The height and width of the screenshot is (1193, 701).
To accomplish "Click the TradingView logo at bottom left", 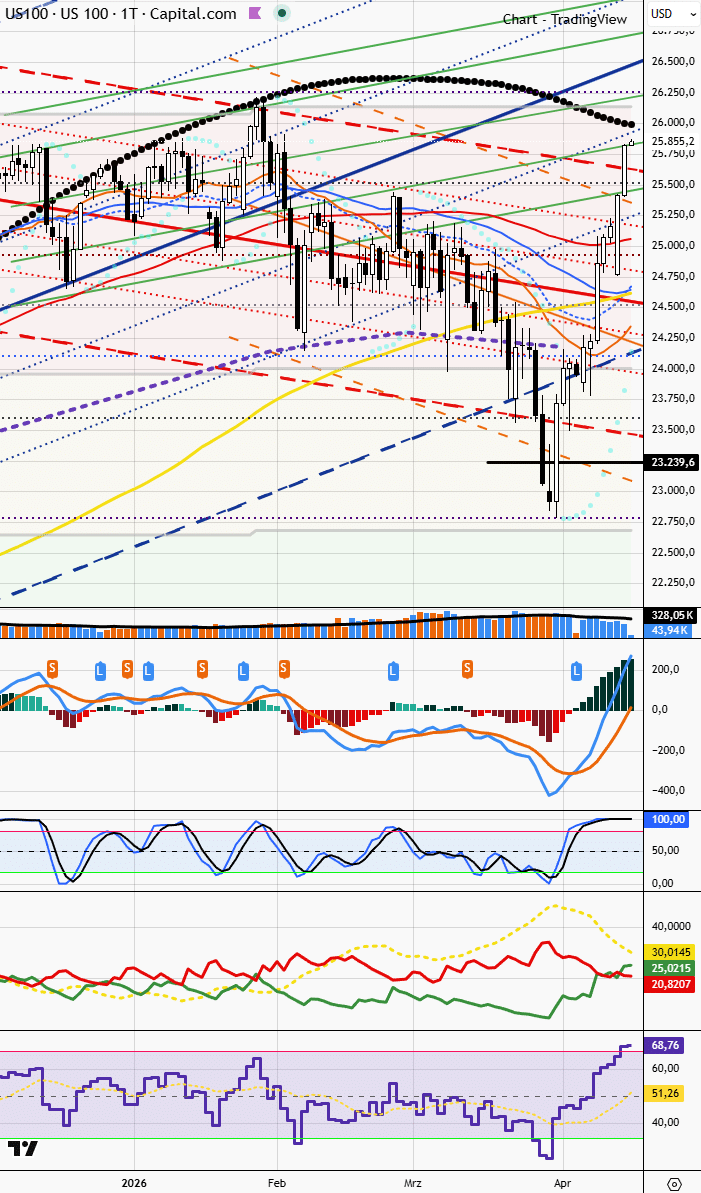I will [23, 1149].
